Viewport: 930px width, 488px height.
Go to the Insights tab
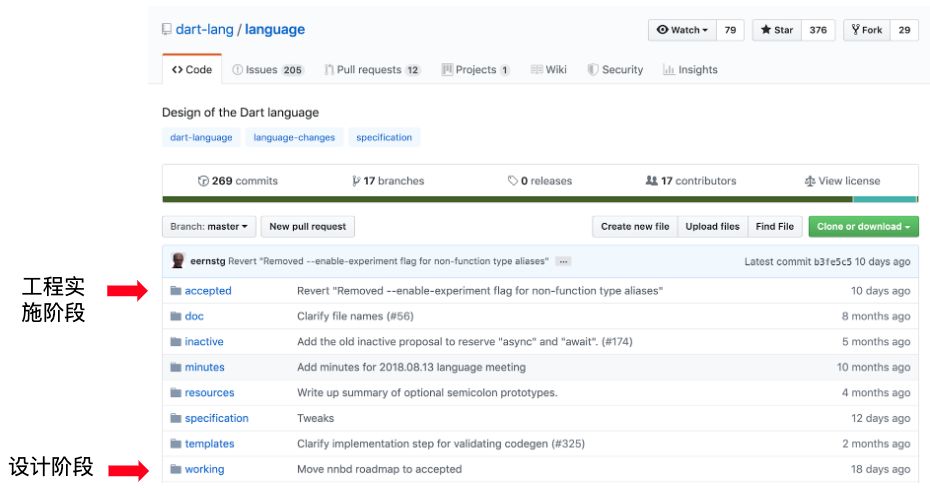[x=690, y=70]
